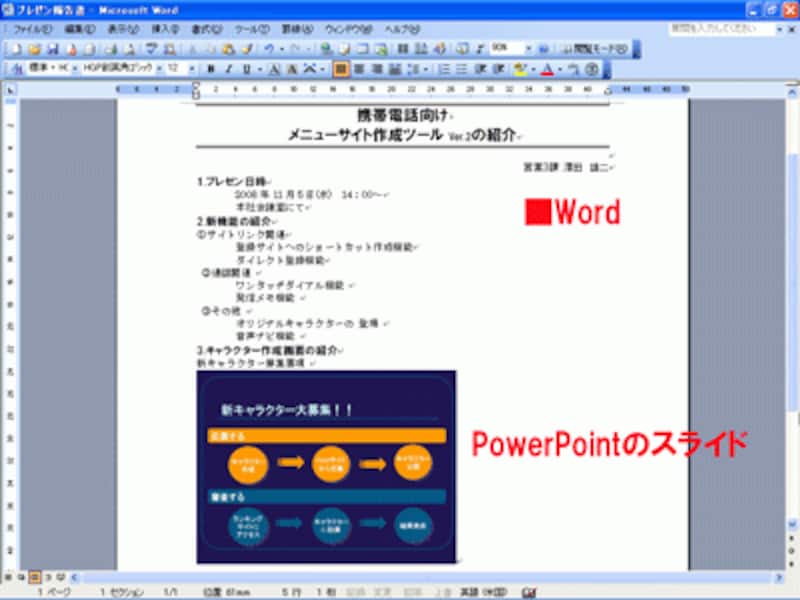This screenshot has height=600, width=800.
Task: Open the Styles and Formatting pane icon
Action: [17, 69]
